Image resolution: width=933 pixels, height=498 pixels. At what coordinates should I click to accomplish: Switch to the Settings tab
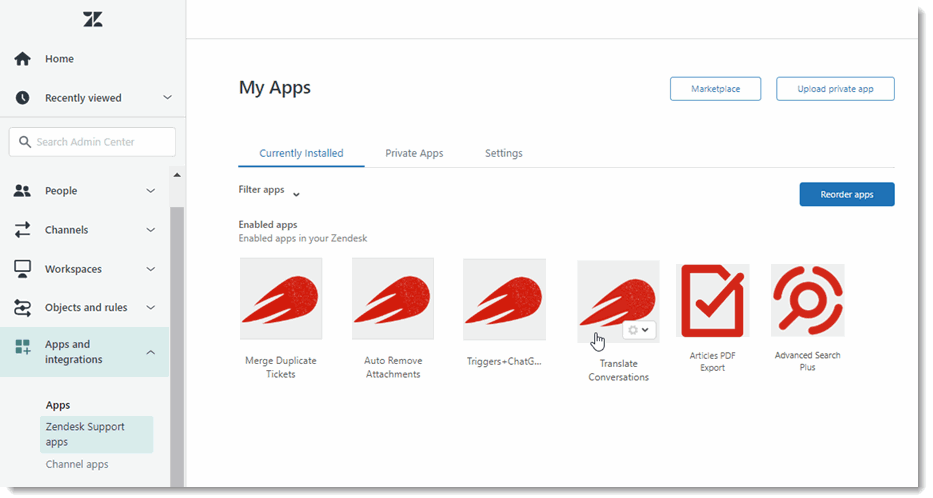503,153
